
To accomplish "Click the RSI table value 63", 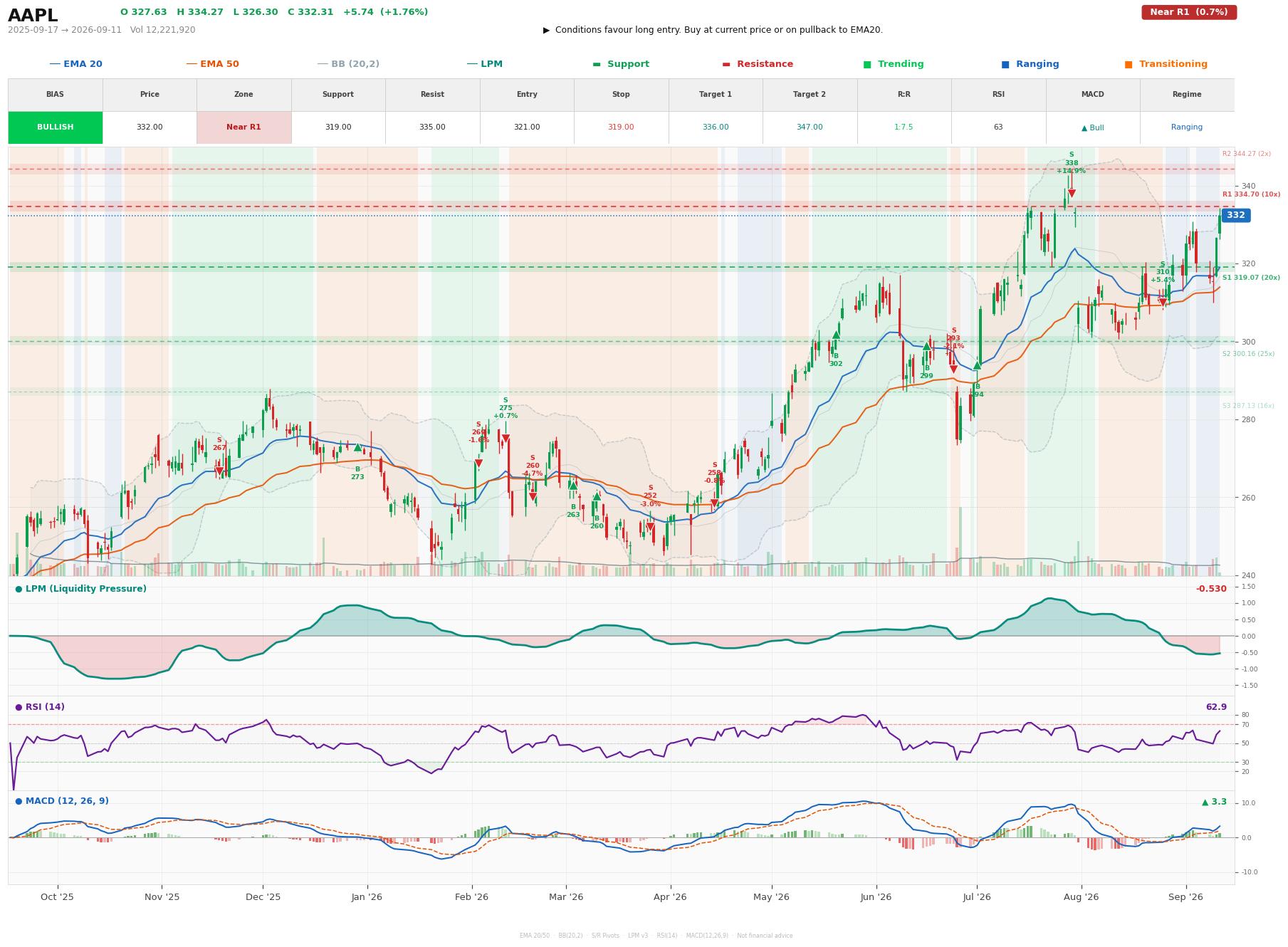I will (x=998, y=127).
